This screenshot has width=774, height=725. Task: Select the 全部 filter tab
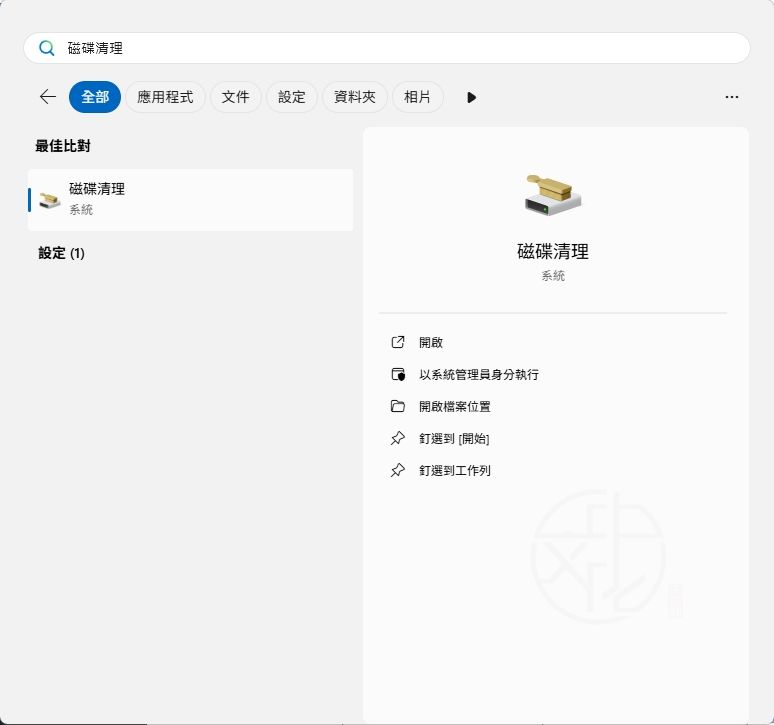click(95, 97)
